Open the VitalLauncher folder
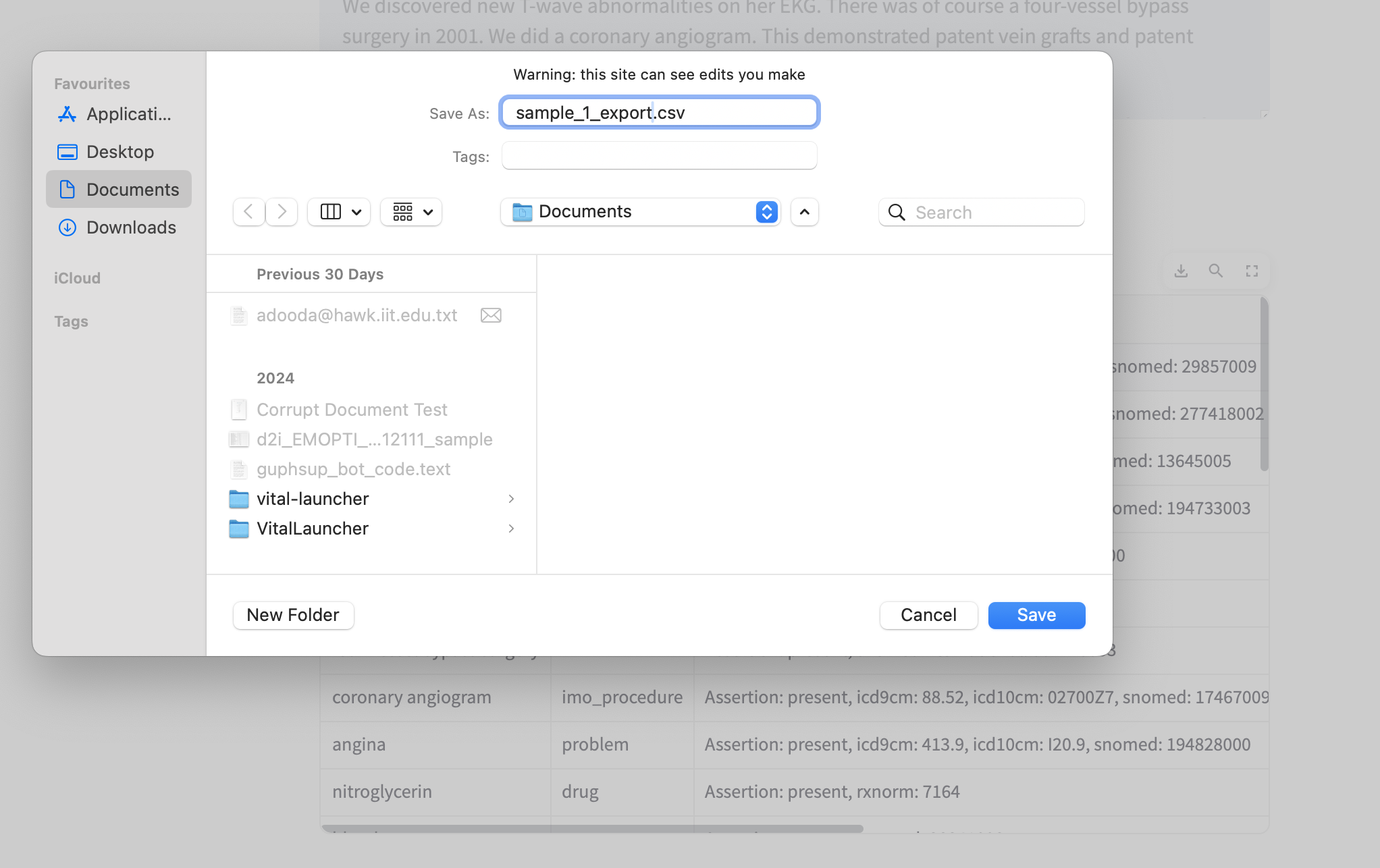The width and height of the screenshot is (1380, 868). click(313, 528)
